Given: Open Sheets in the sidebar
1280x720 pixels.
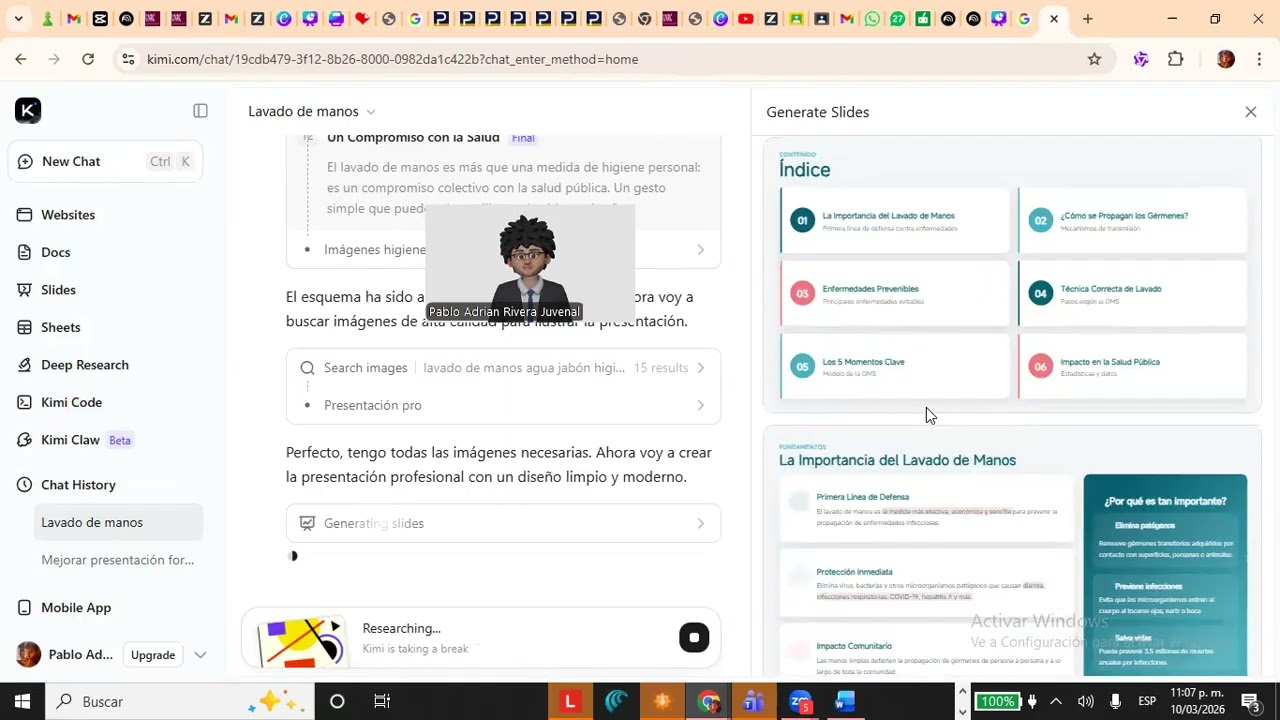Looking at the screenshot, I should 60,327.
